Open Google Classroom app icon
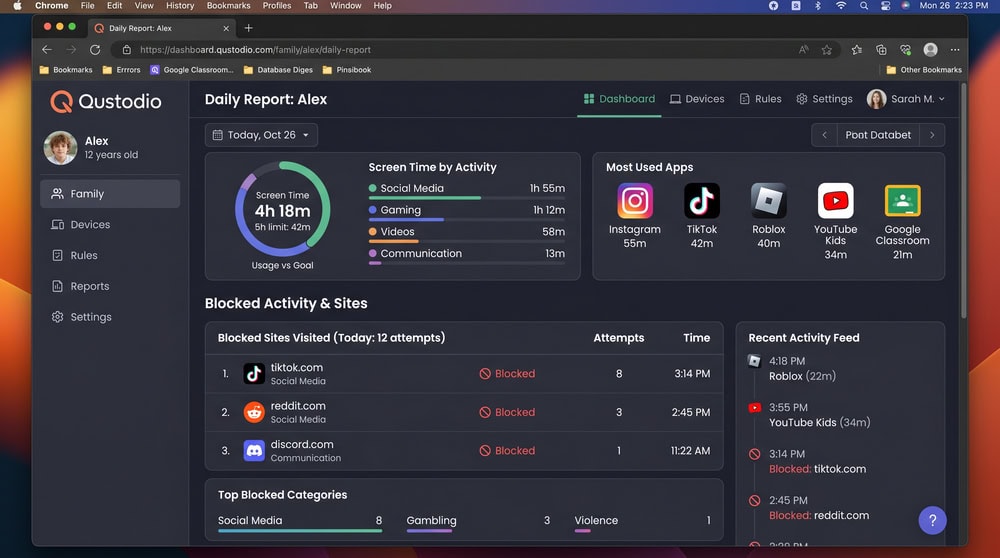The width and height of the screenshot is (1000, 558). 902,201
